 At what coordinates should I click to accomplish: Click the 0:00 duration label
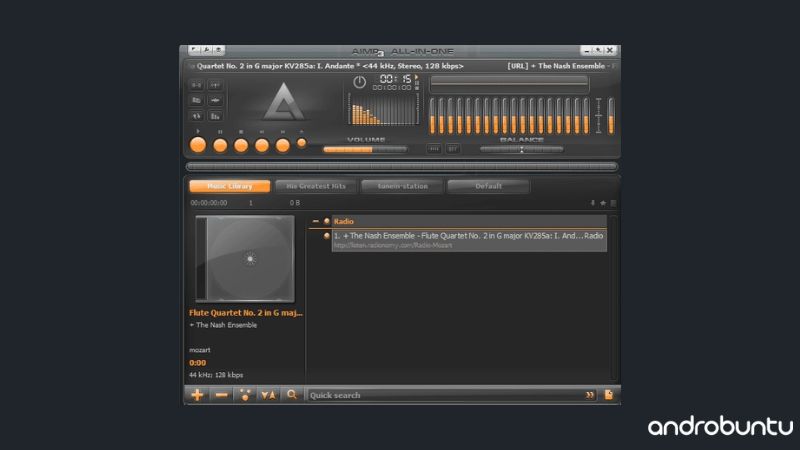tap(197, 363)
